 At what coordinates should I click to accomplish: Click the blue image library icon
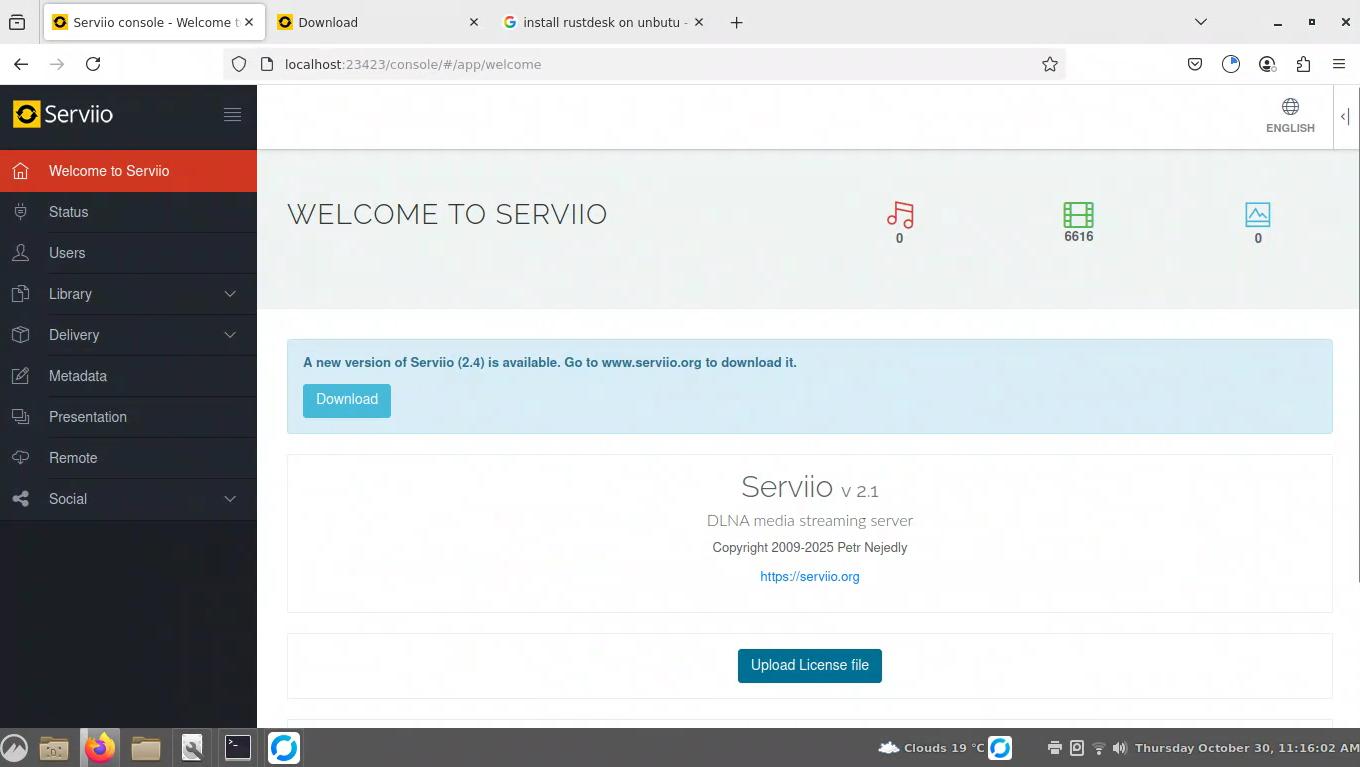(x=1257, y=215)
